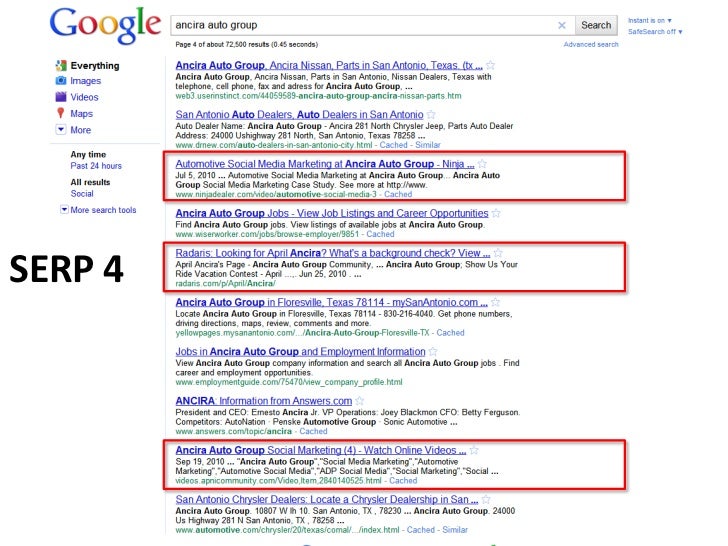
Task: Star the Ancira Nissan Parts result
Action: pyautogui.click(x=490, y=65)
